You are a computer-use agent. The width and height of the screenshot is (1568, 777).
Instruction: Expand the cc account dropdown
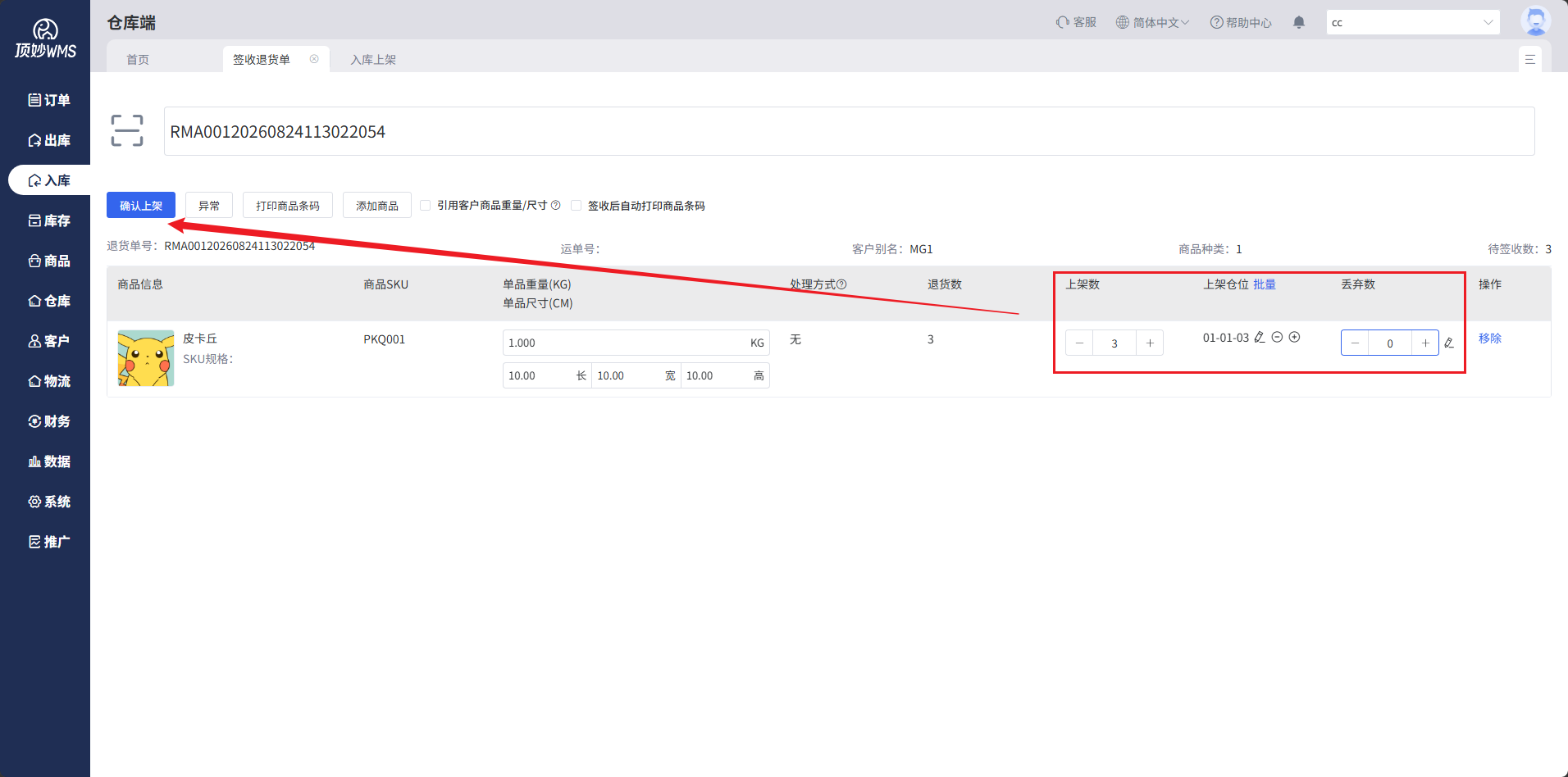1412,22
